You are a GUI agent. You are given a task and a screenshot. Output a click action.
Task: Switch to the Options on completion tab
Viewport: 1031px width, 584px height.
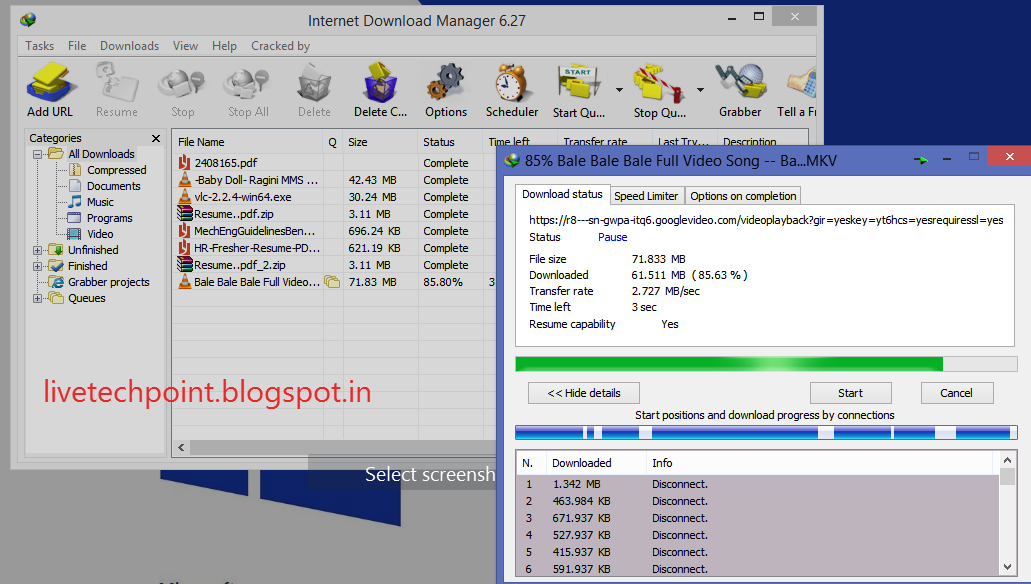point(743,196)
